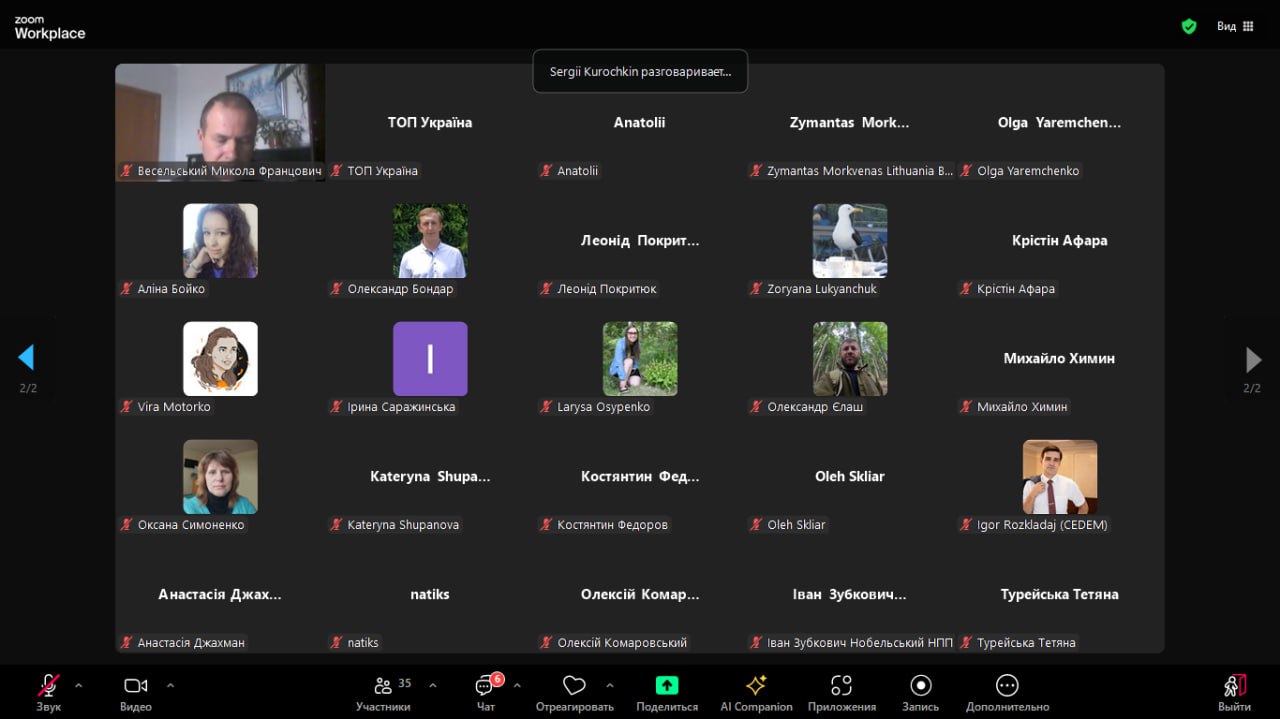Click the React (Отреагировать) heart icon
The width and height of the screenshot is (1280, 719).
point(574,686)
